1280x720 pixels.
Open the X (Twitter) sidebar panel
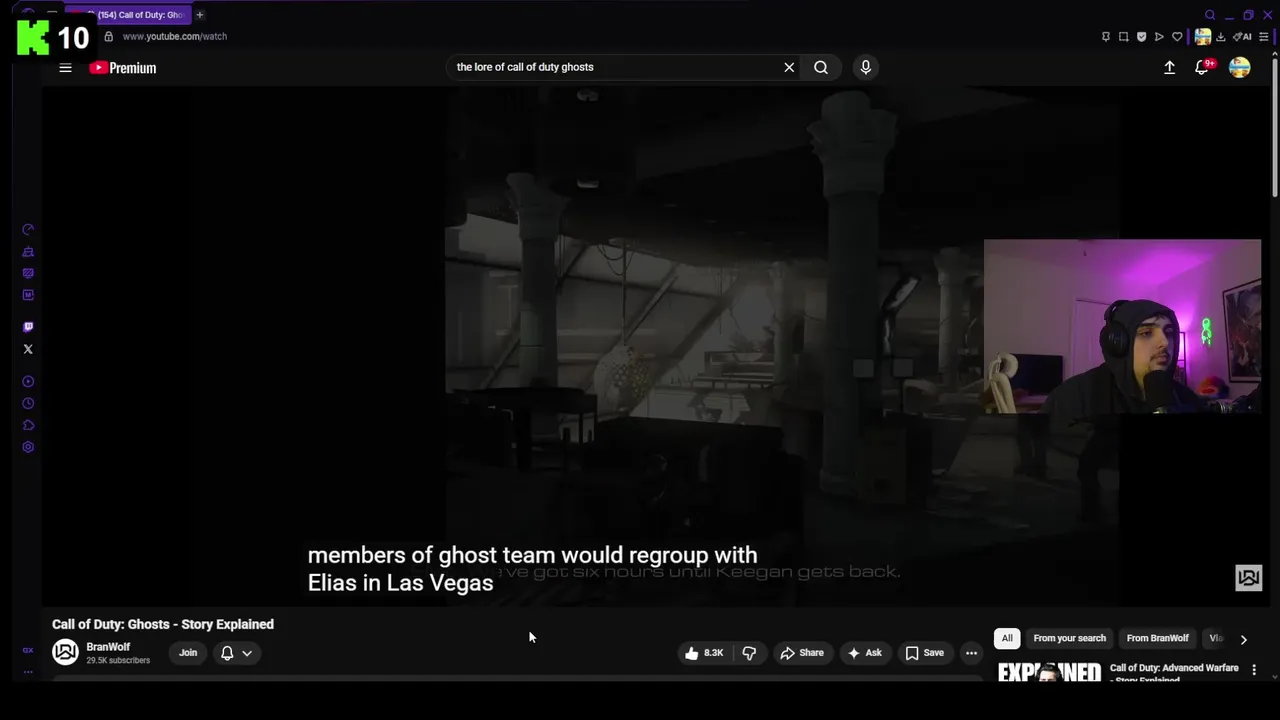(x=28, y=349)
